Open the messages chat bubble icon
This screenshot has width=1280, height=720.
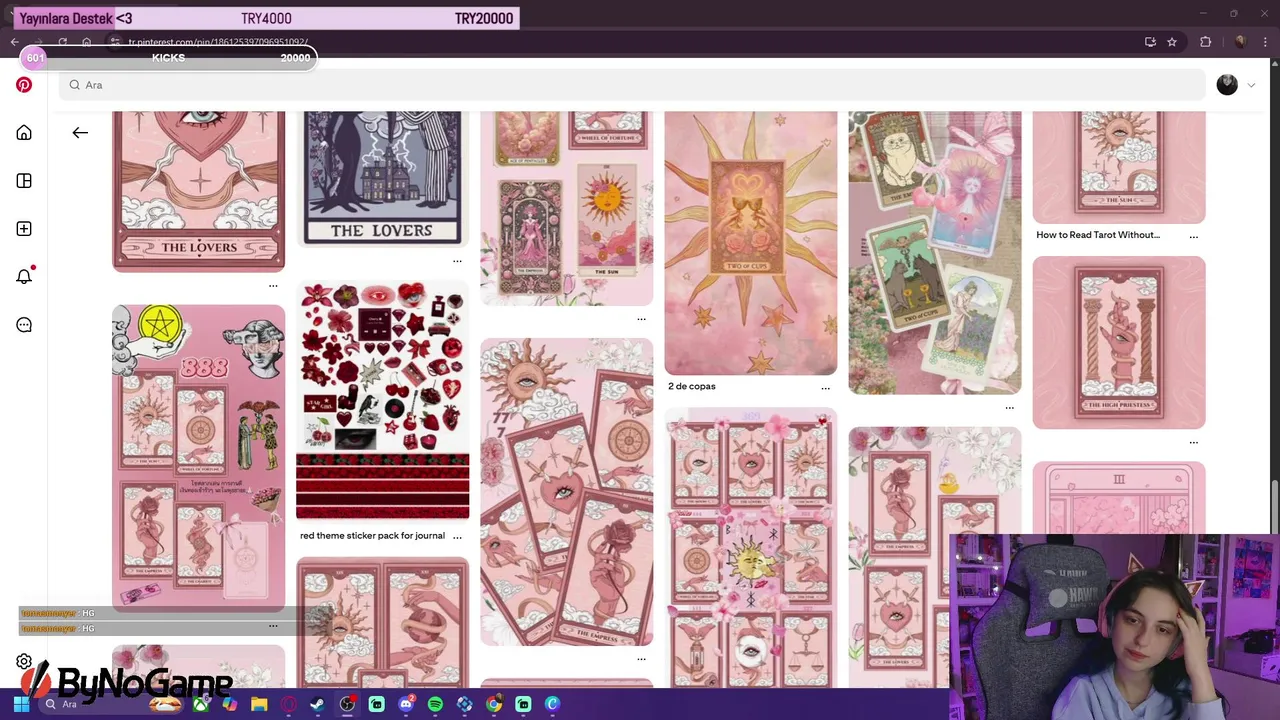click(x=24, y=325)
